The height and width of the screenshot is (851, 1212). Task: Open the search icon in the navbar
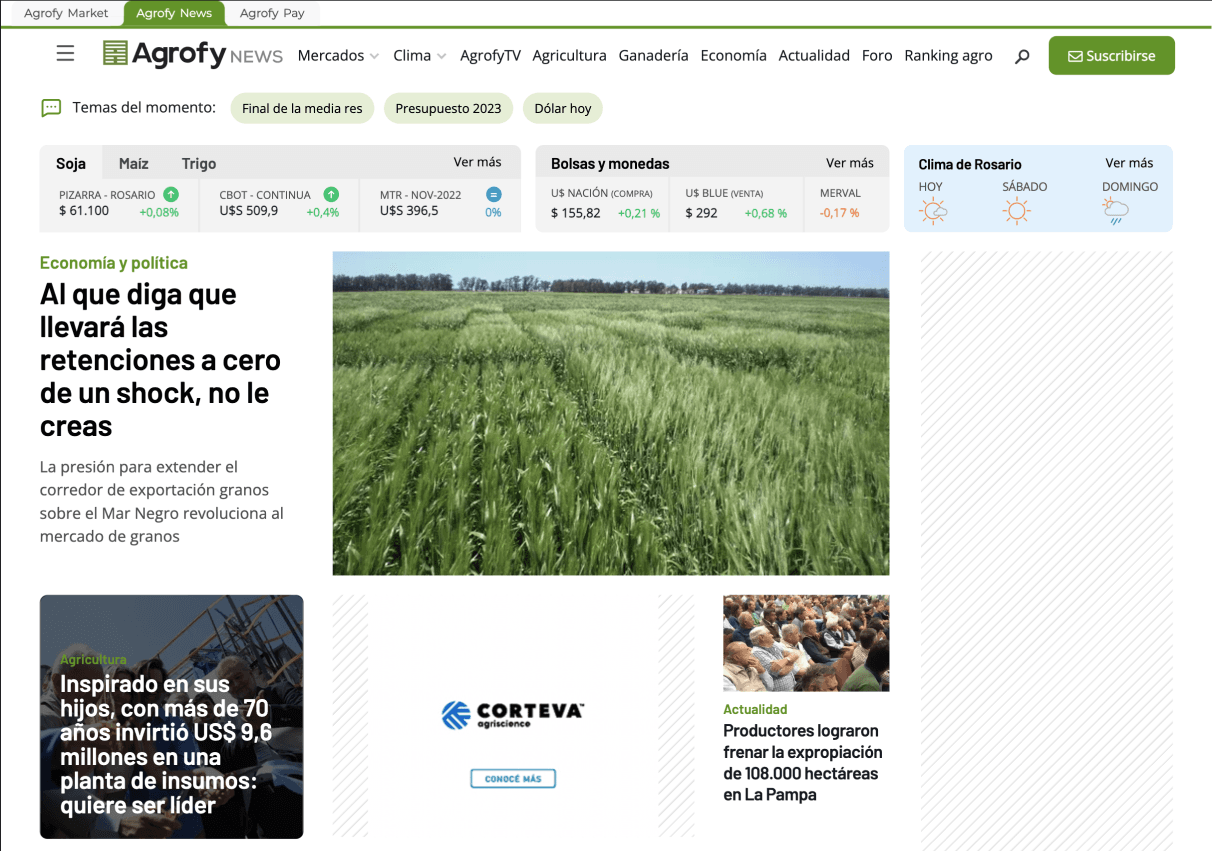1022,57
